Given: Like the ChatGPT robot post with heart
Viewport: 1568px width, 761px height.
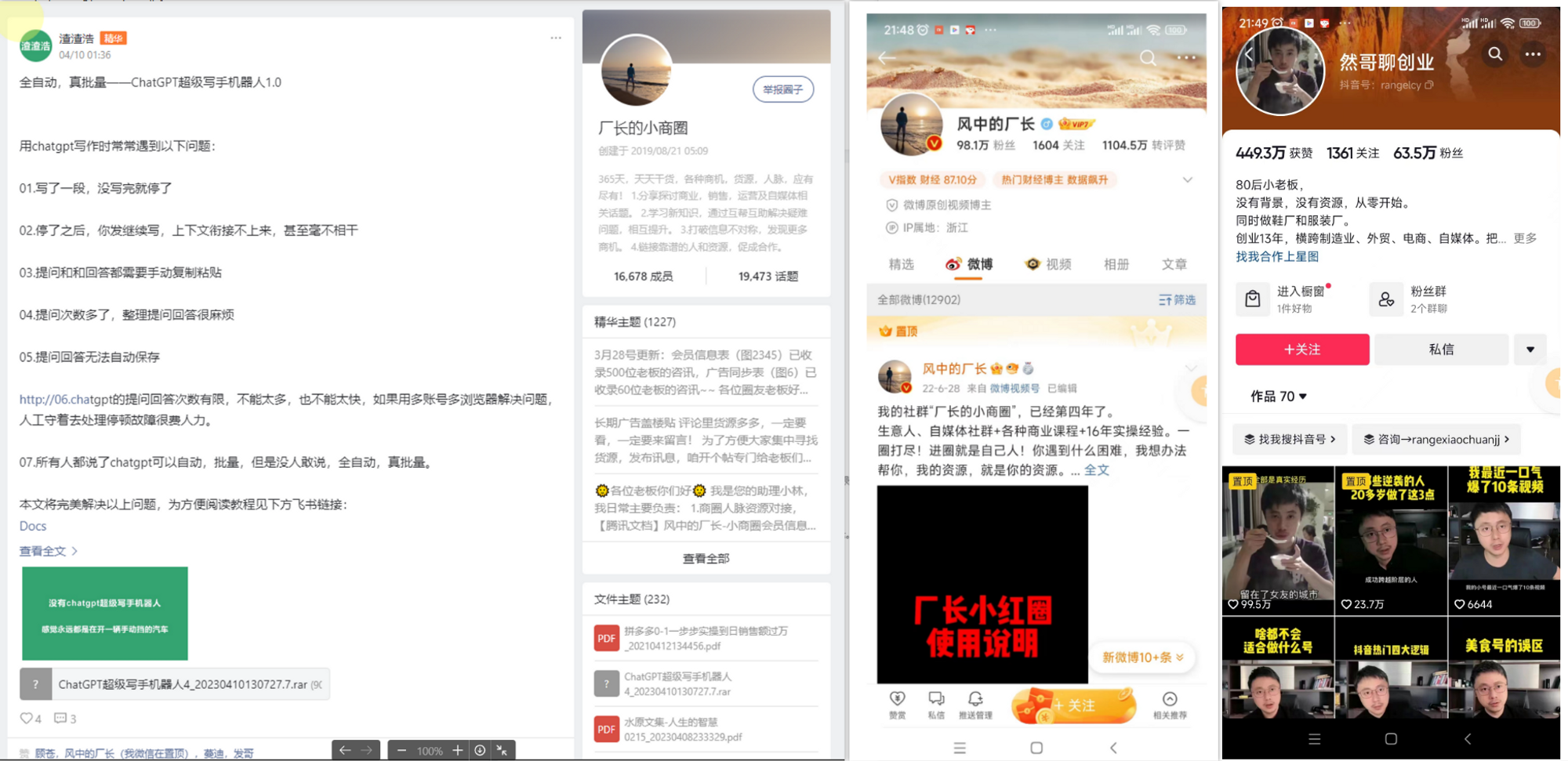Looking at the screenshot, I should (x=27, y=718).
